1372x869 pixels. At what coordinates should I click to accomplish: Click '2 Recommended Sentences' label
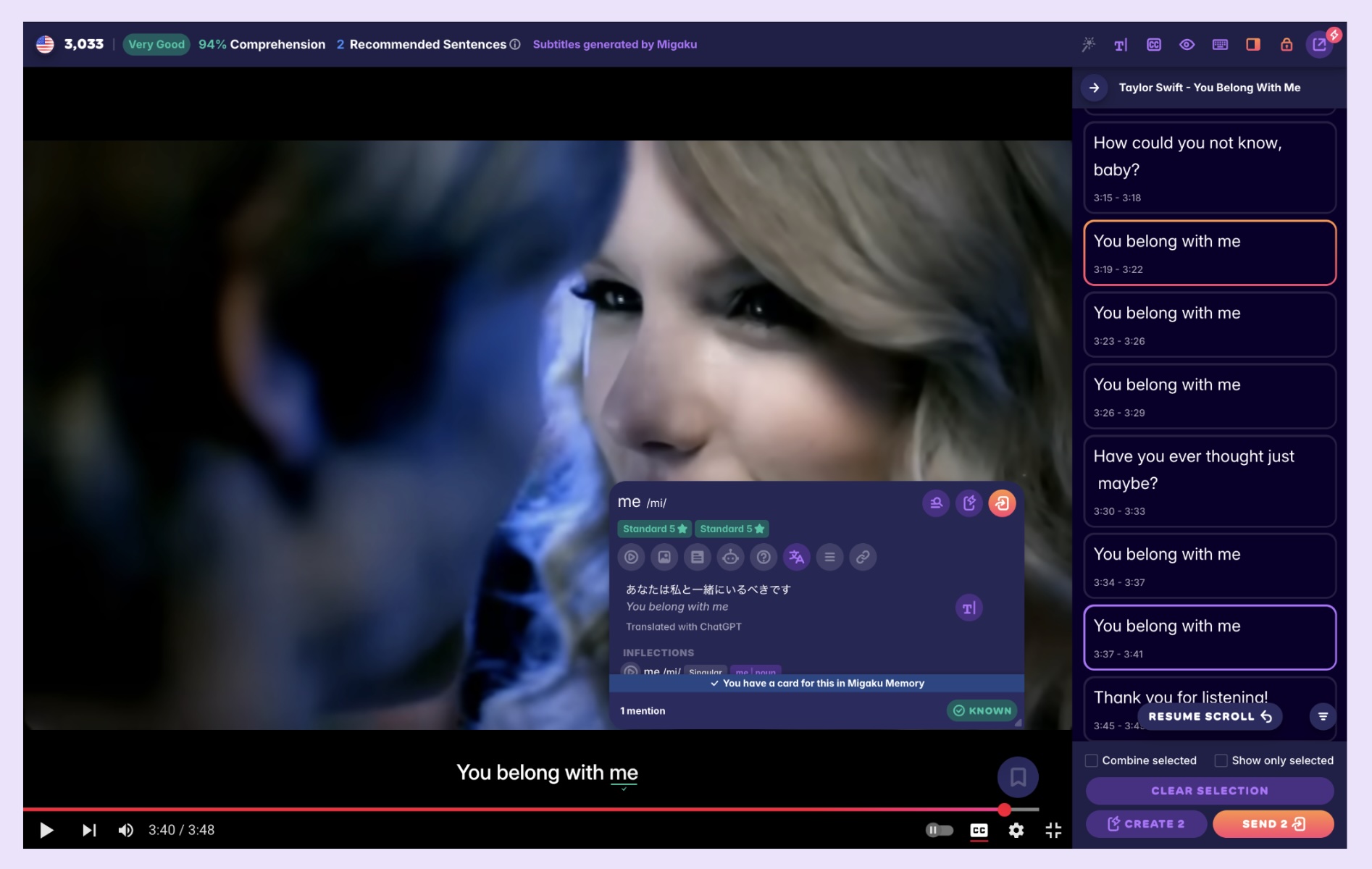422,44
